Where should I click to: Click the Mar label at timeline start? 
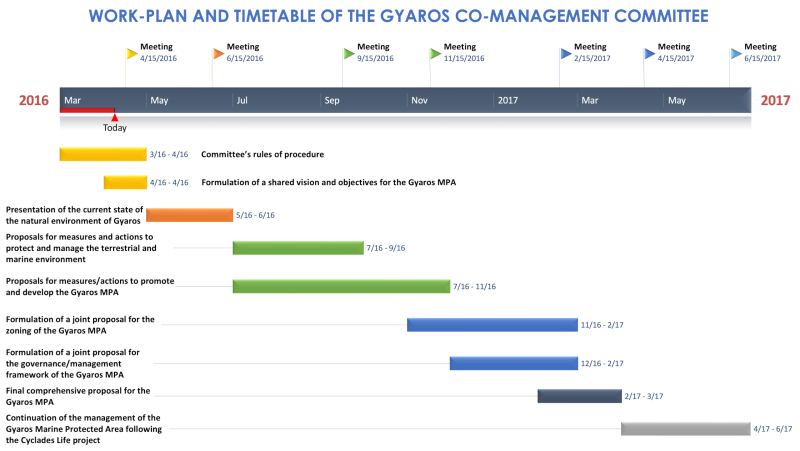coord(72,101)
